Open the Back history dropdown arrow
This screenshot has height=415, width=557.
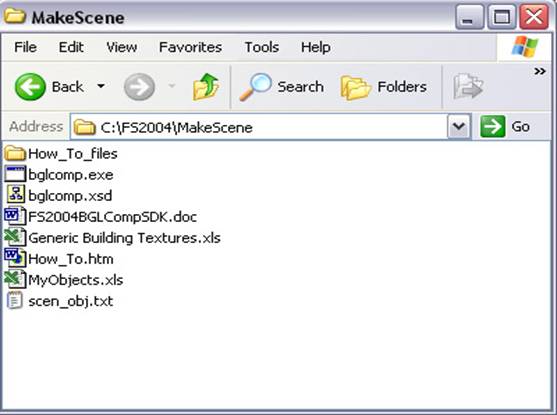[x=101, y=86]
